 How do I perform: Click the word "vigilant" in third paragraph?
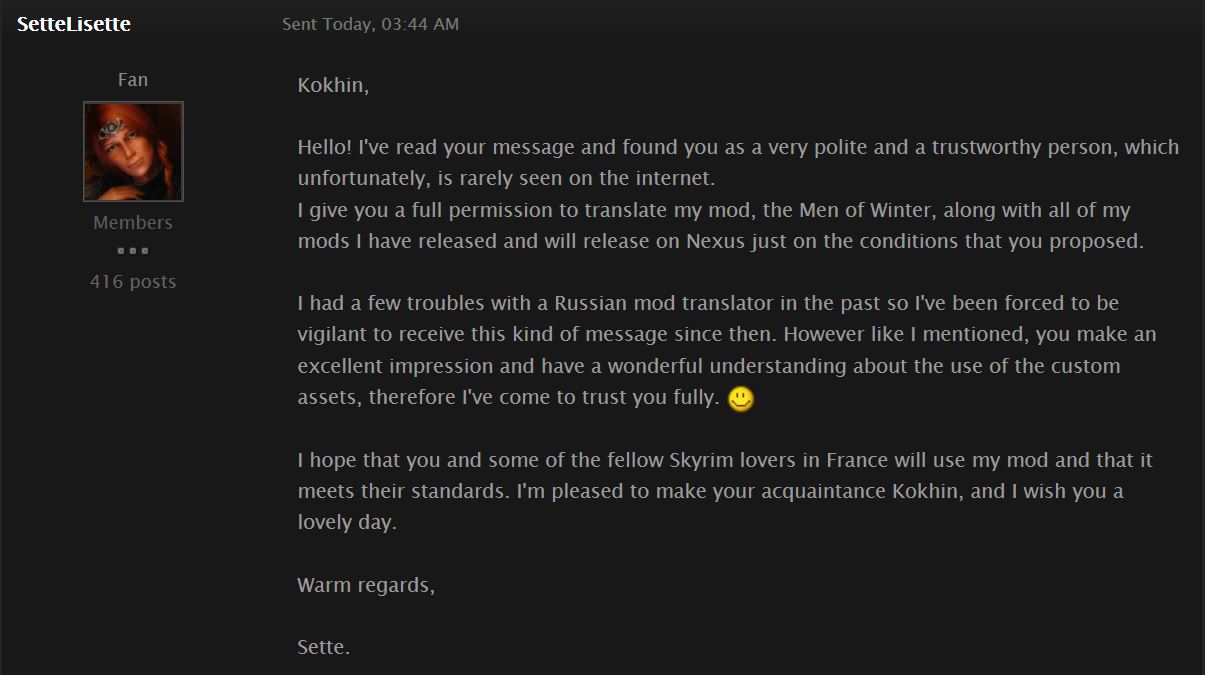pos(333,334)
